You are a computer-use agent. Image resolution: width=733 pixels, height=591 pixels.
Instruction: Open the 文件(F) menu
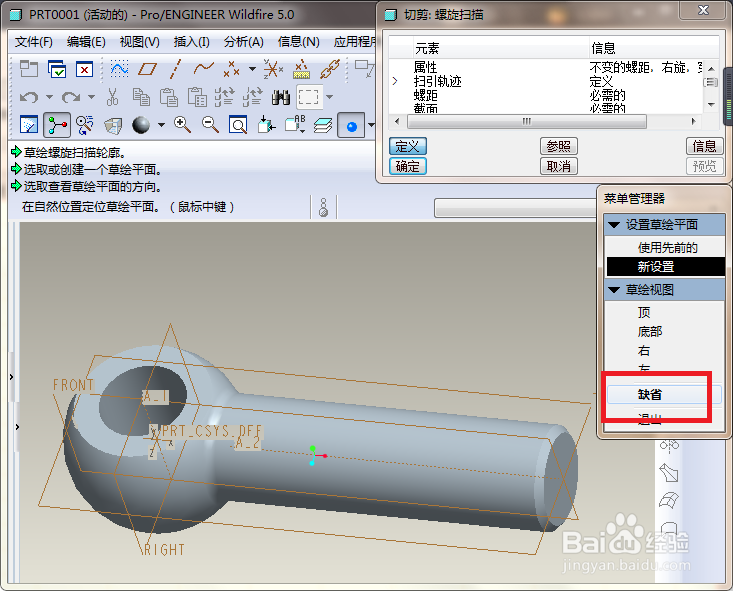point(34,42)
